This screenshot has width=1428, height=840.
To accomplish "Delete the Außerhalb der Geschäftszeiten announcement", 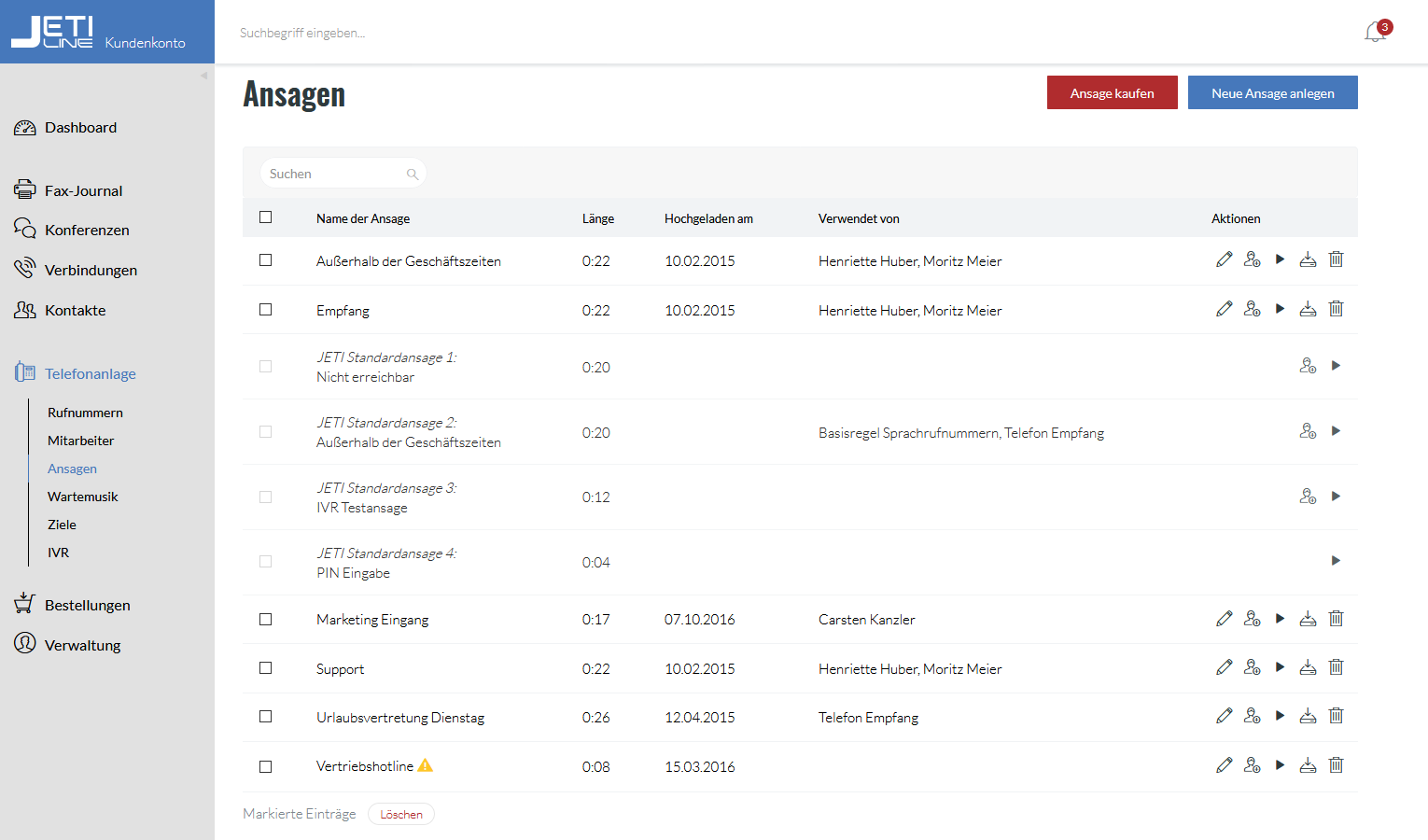I will coord(1337,259).
